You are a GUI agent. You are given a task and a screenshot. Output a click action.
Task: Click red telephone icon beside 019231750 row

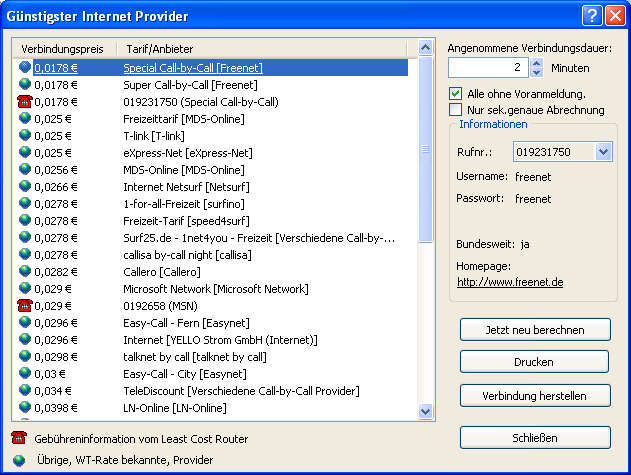[25, 101]
